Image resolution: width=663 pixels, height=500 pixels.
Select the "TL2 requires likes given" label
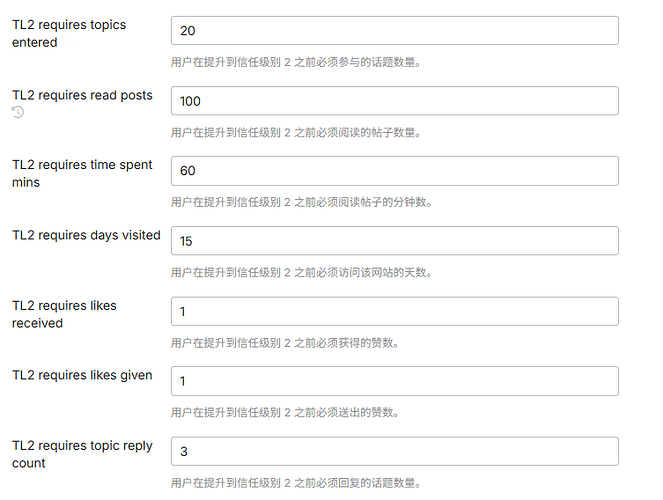82,375
